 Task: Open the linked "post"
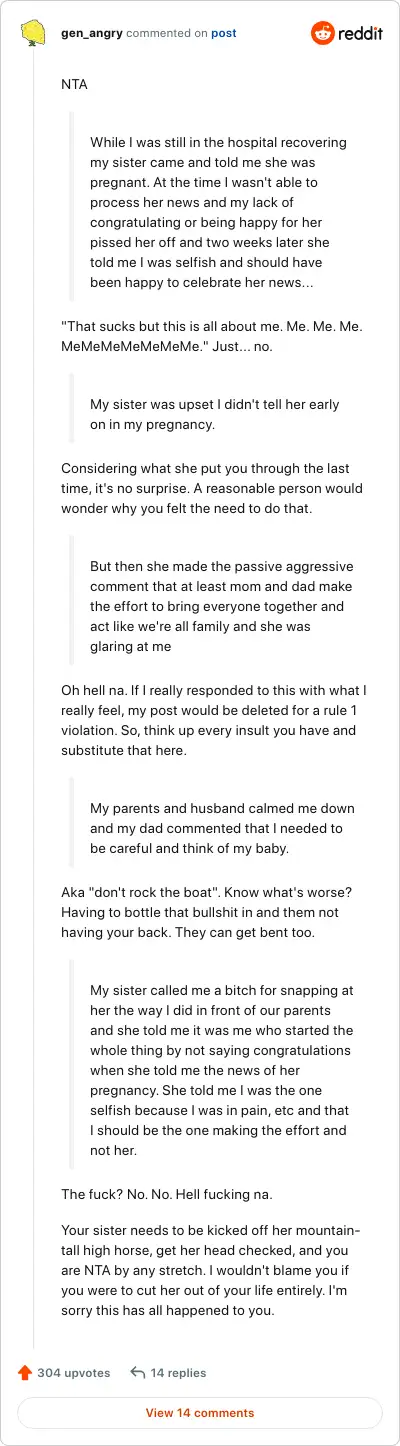coord(224,33)
